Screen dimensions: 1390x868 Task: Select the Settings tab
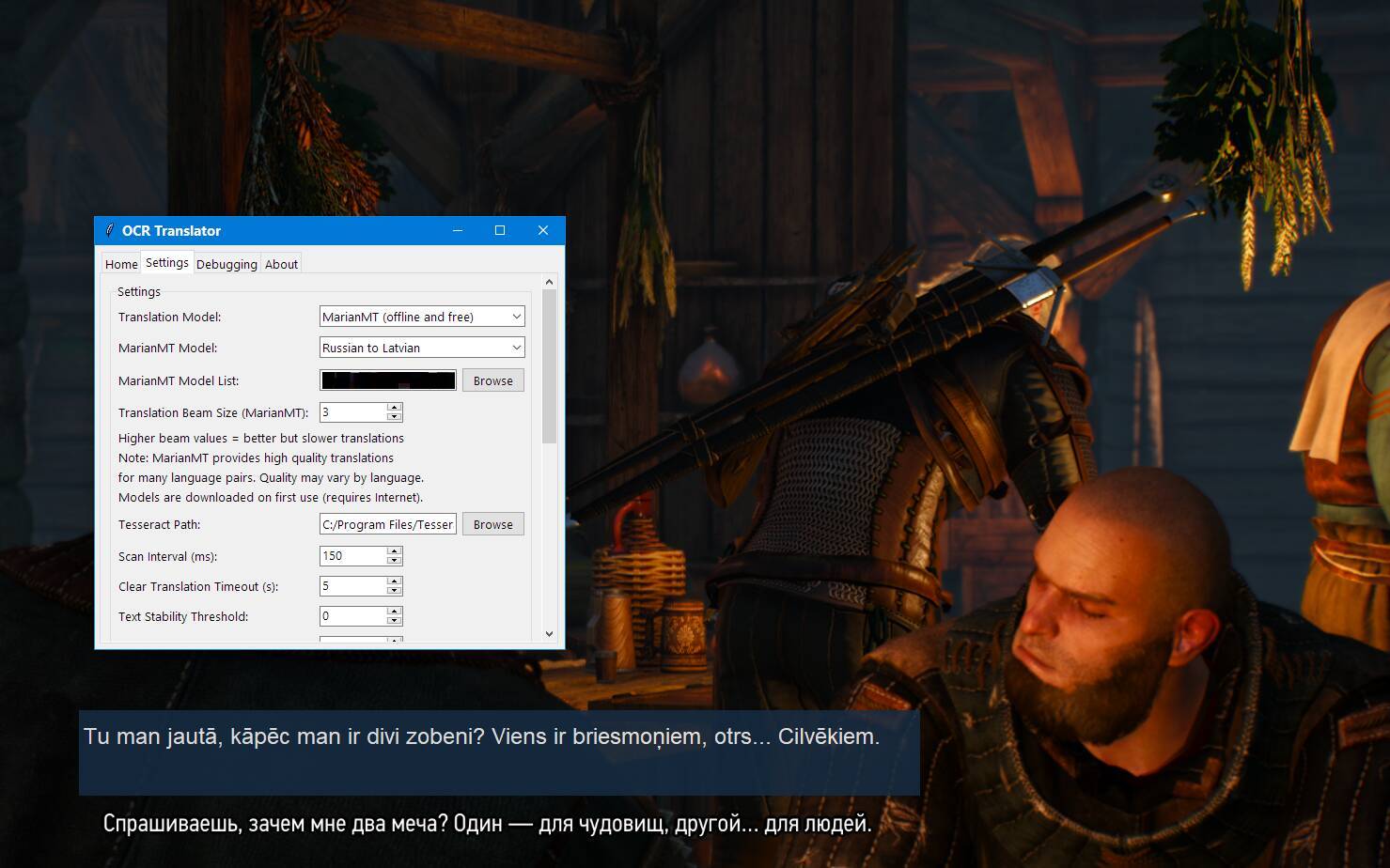coord(167,263)
